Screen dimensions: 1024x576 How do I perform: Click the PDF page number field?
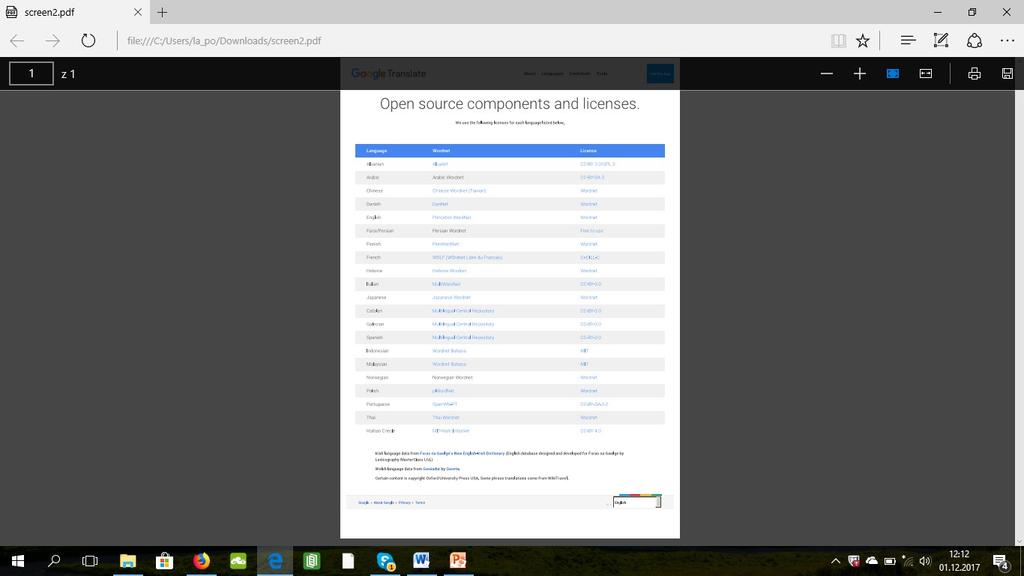pos(31,74)
